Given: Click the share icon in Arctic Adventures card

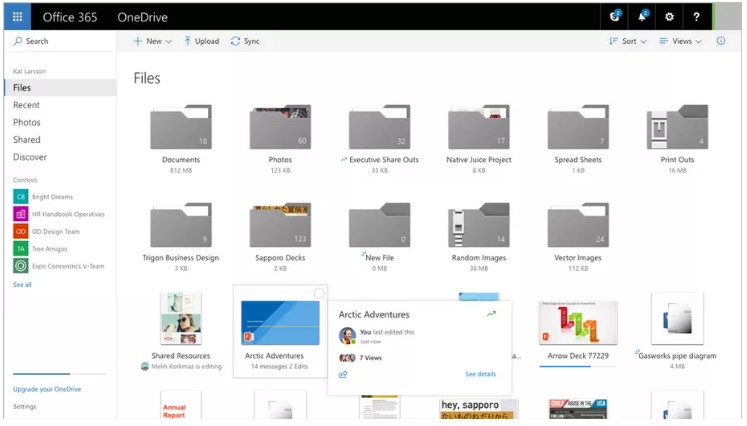Looking at the screenshot, I should point(343,374).
